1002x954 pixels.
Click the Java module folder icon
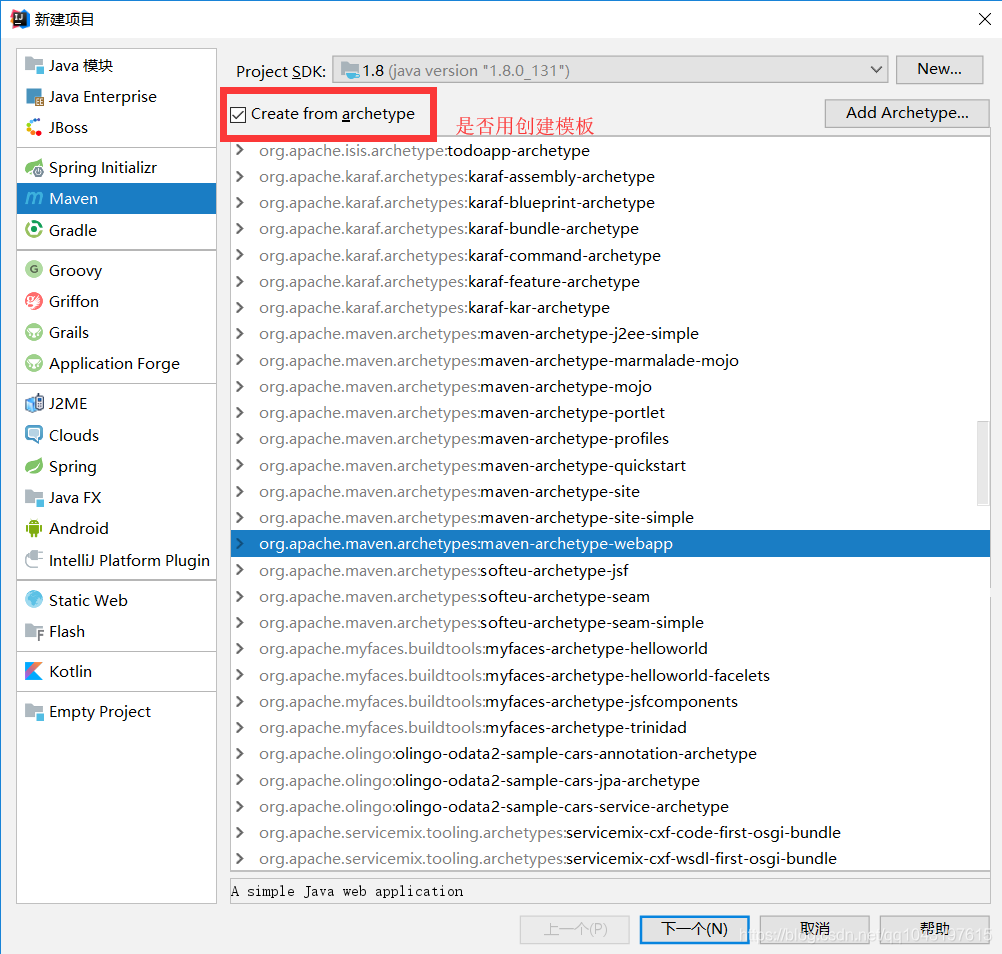pos(34,65)
